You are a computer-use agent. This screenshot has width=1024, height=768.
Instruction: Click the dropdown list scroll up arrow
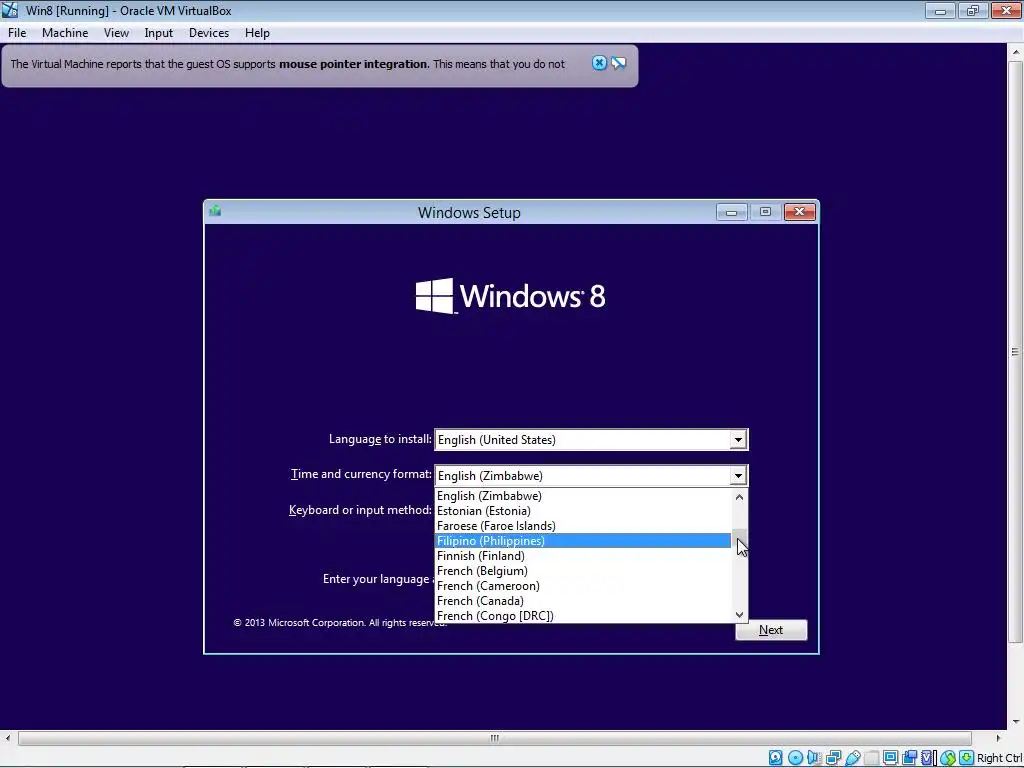coord(739,497)
